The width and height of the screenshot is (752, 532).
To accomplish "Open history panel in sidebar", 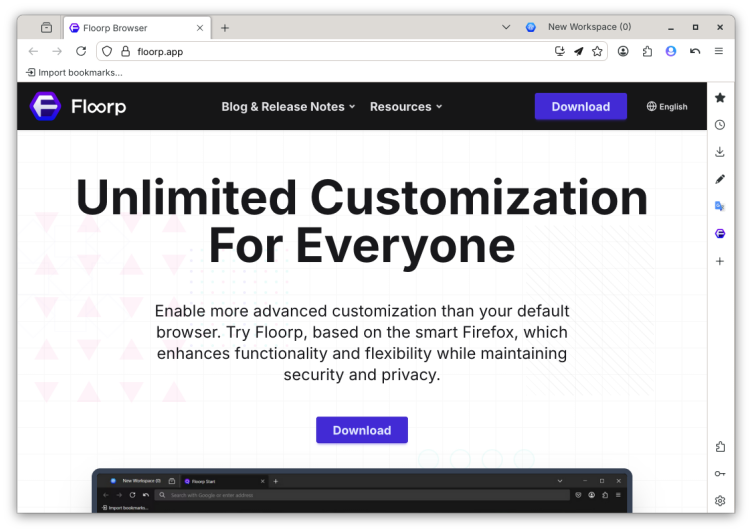I will [720, 125].
